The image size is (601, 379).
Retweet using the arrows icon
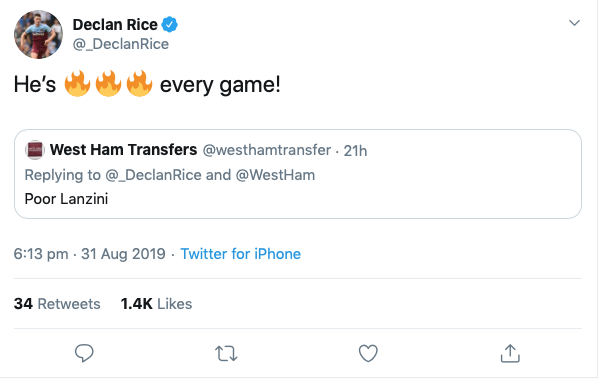point(226,353)
